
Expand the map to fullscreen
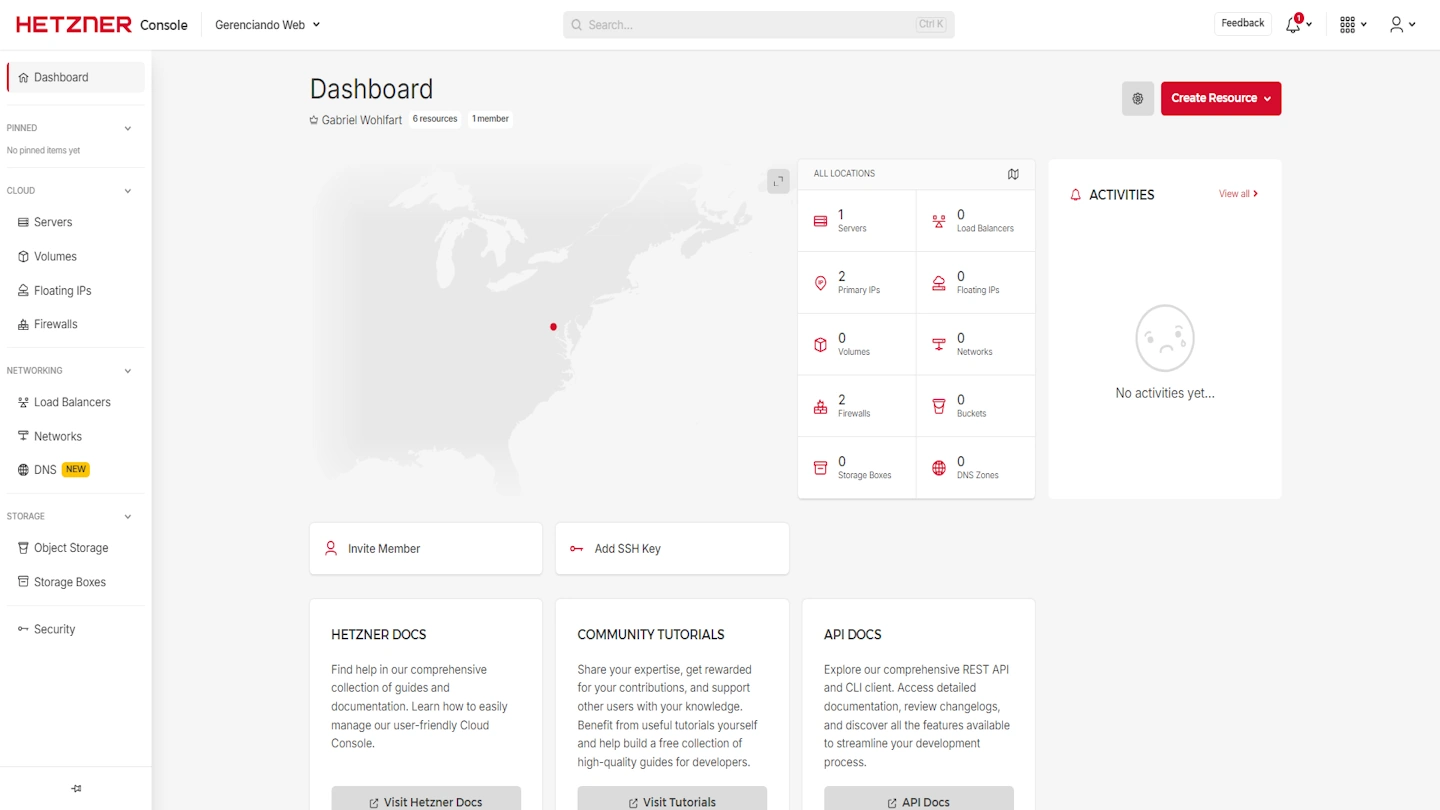pyautogui.click(x=778, y=181)
